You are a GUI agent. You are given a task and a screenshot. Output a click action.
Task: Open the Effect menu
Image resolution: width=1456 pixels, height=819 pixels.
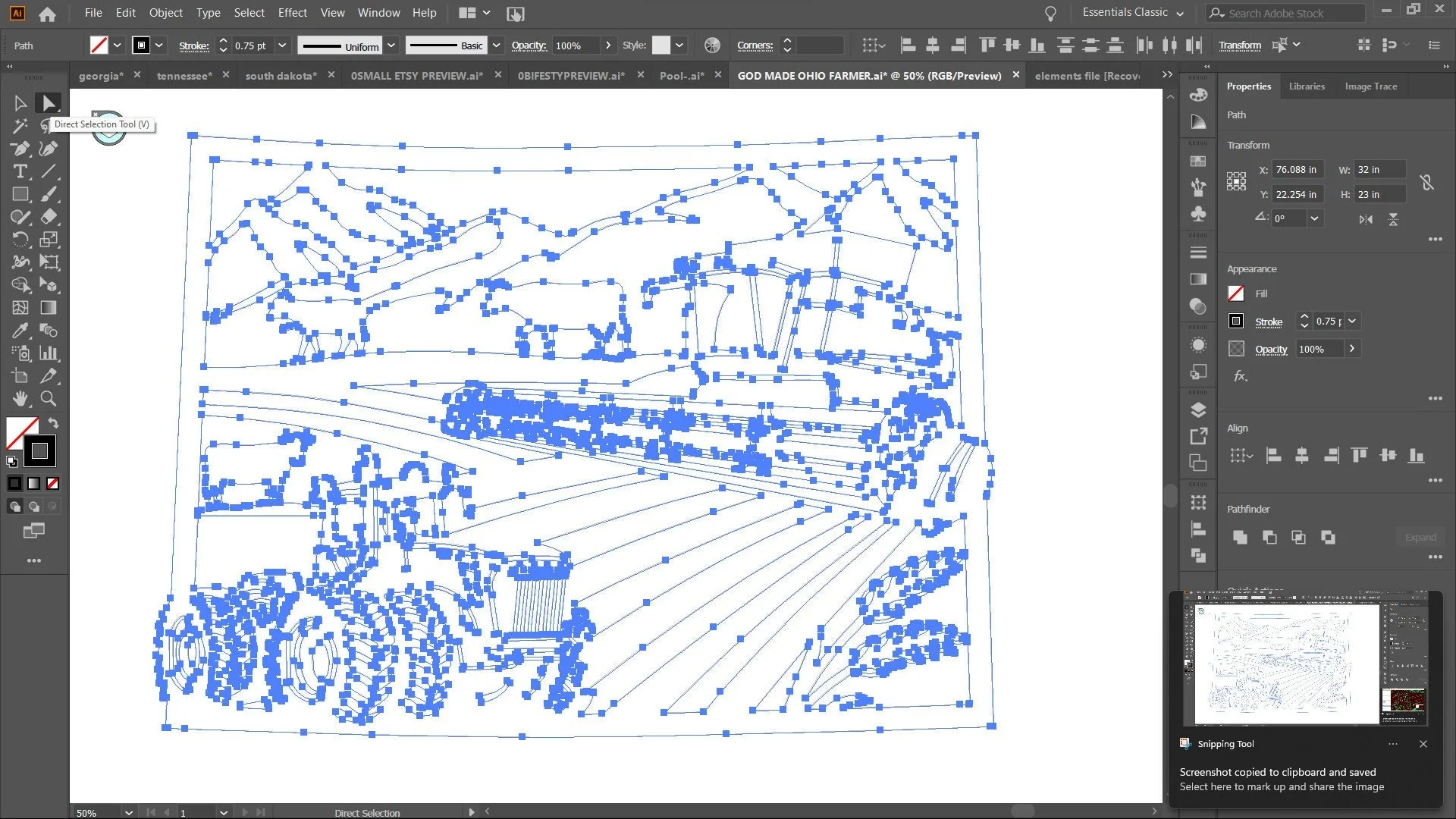(292, 13)
